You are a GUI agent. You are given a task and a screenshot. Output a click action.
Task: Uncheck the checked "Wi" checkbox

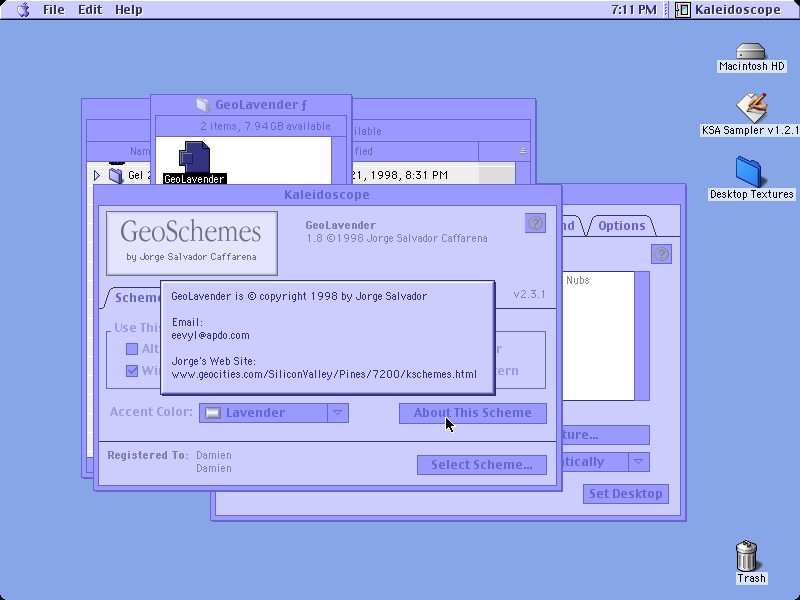(132, 371)
